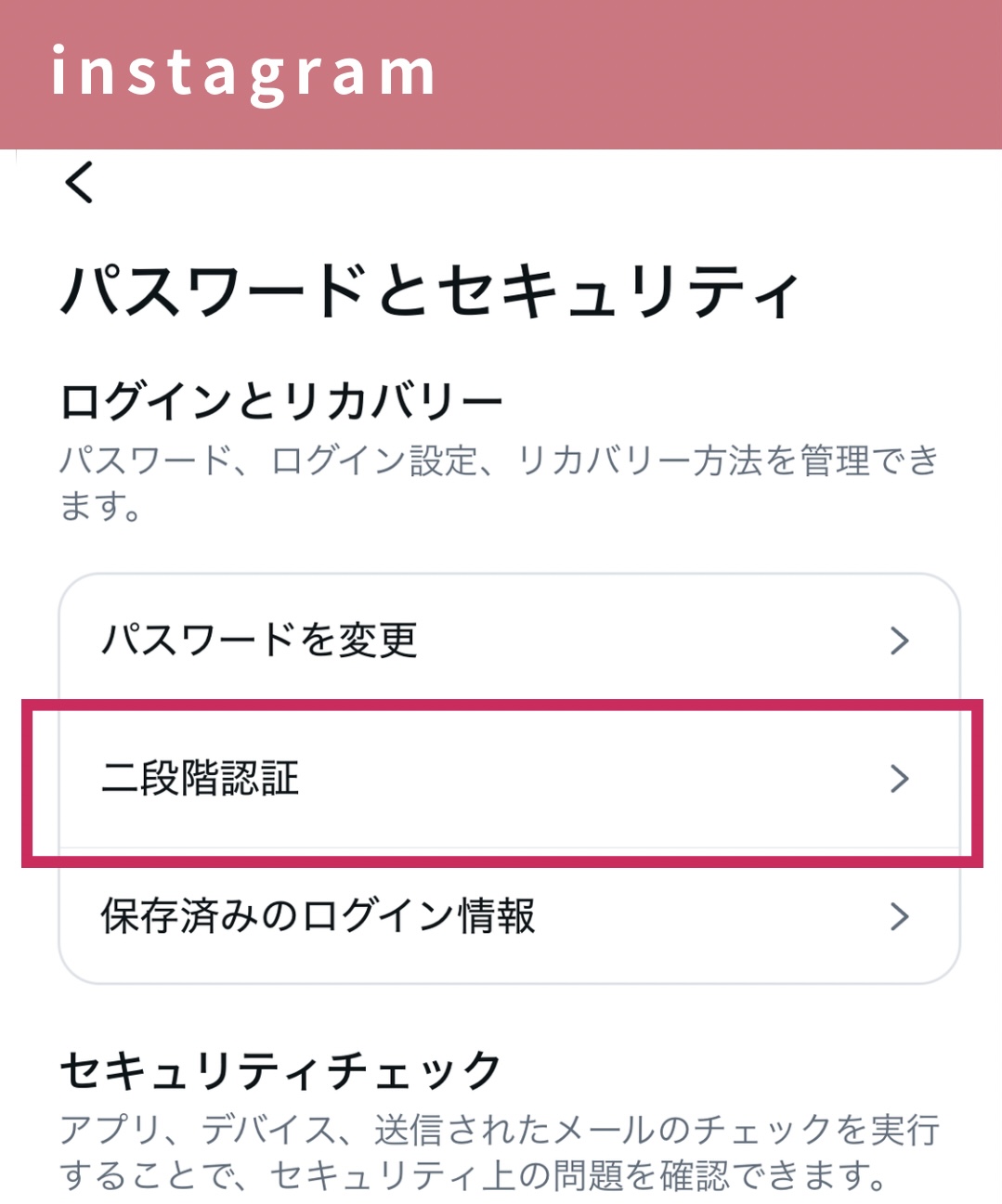The width and height of the screenshot is (1002, 1204).
Task: Click empty space in the 二段階認証 row
Action: [x=594, y=778]
